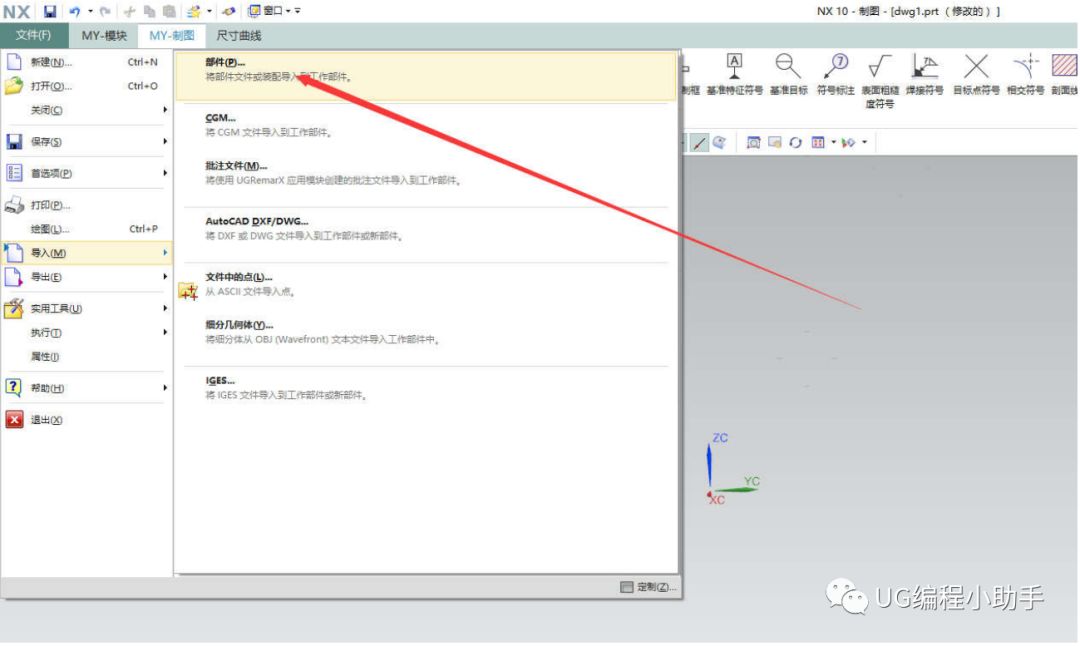Click the Copy icon in quick access toolbar
1080x646 pixels.
(x=149, y=11)
